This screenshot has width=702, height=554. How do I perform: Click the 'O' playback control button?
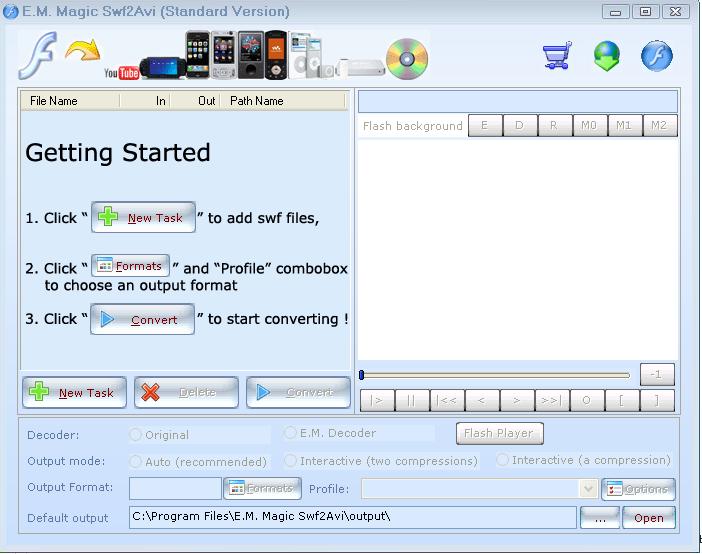point(587,400)
